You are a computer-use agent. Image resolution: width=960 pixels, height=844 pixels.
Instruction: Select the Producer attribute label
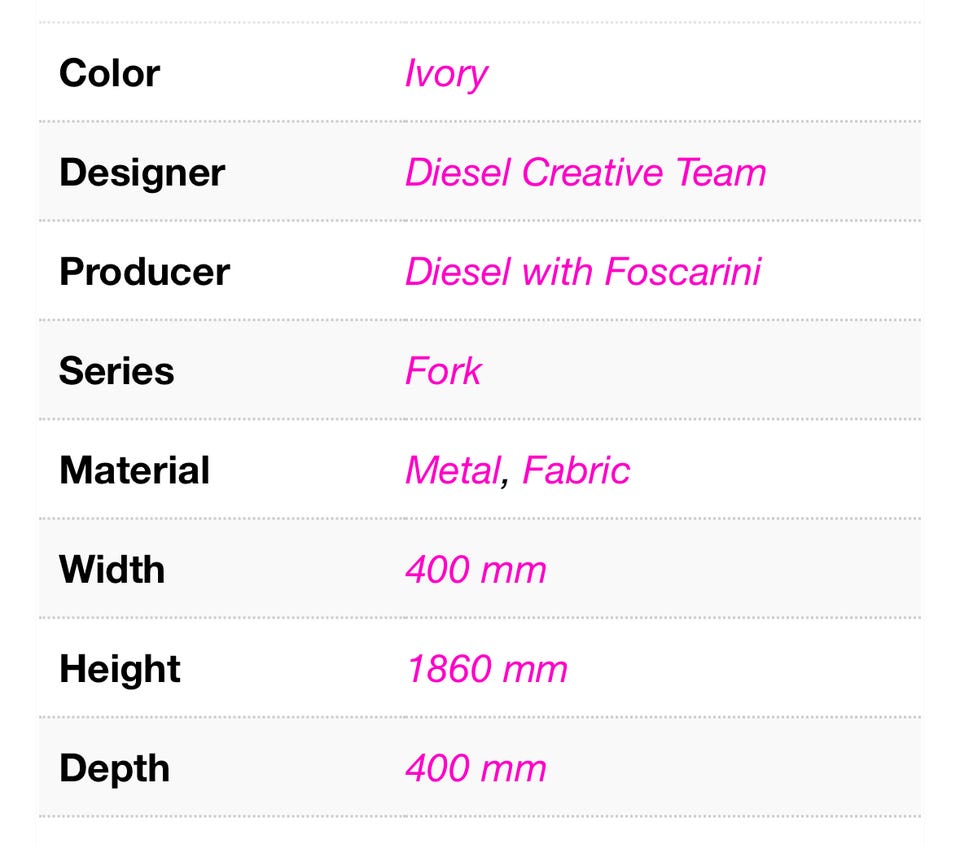point(144,272)
